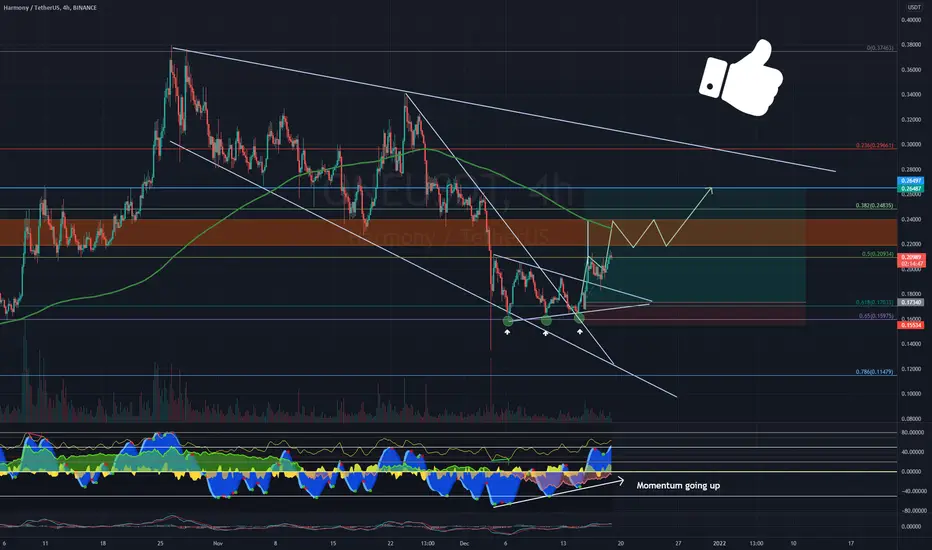Click 0.24000 on the price axis
Image resolution: width=932 pixels, height=550 pixels.
click(911, 219)
